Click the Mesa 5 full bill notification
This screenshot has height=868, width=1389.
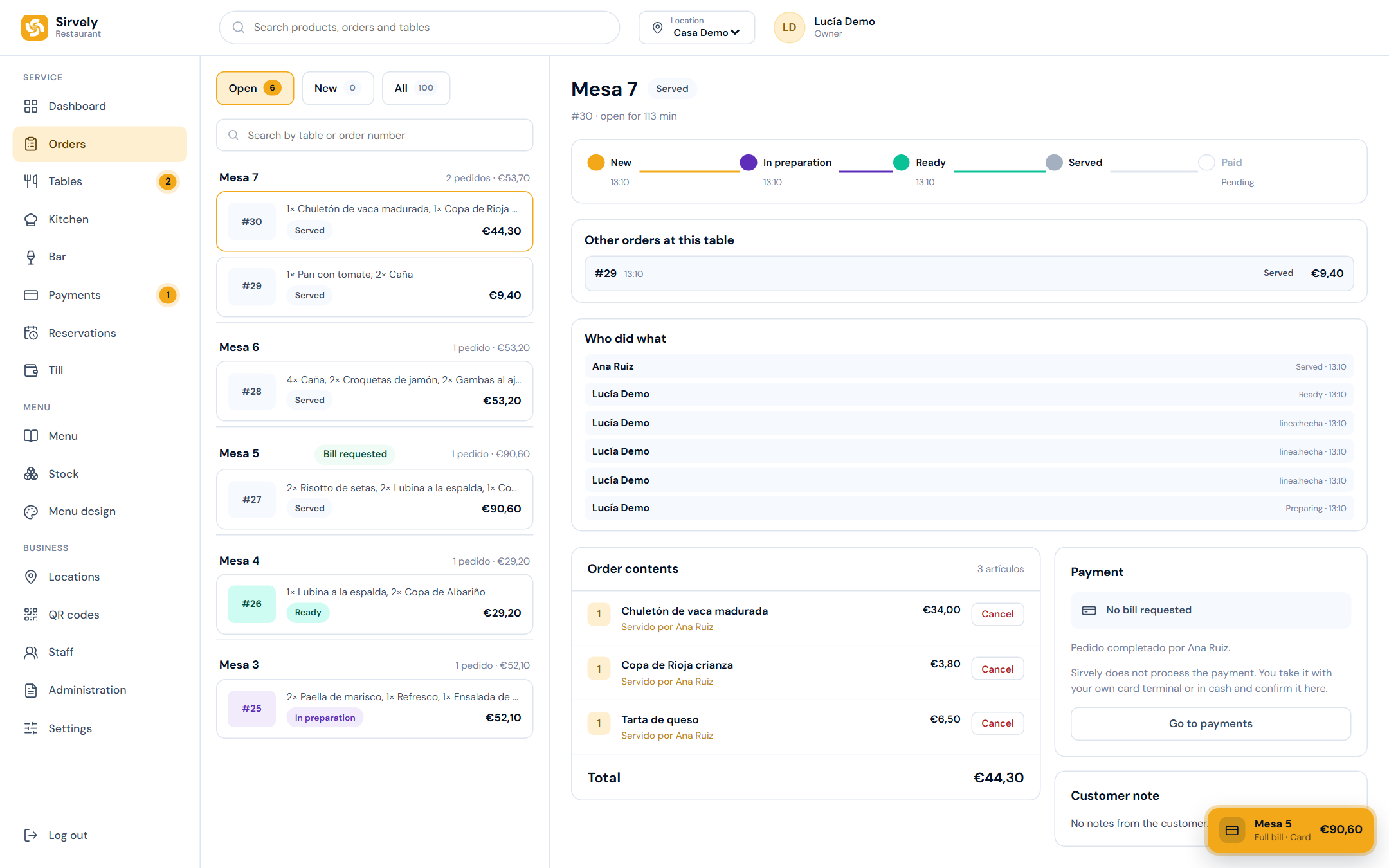click(x=1290, y=830)
